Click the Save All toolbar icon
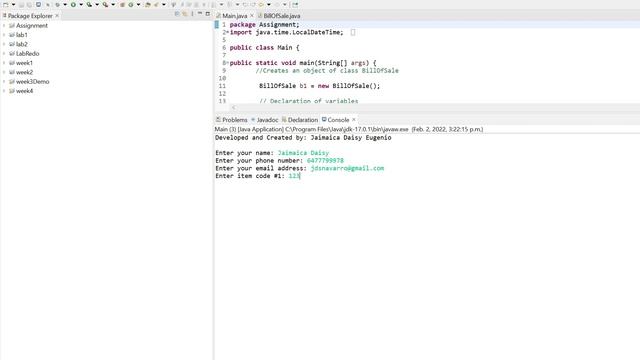 [29, 4]
